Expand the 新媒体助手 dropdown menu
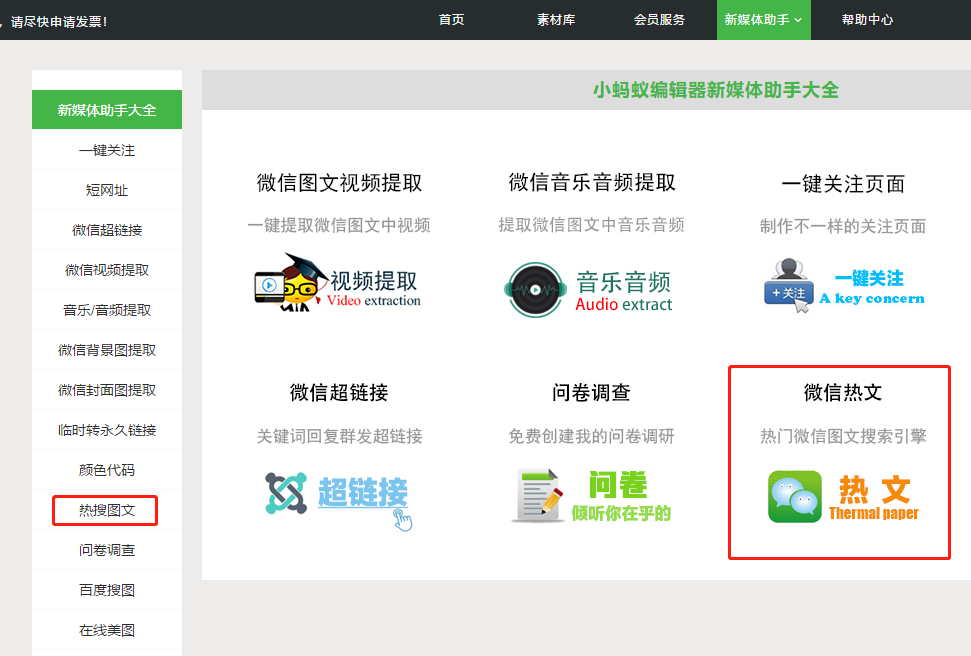The image size is (971, 656). [764, 20]
